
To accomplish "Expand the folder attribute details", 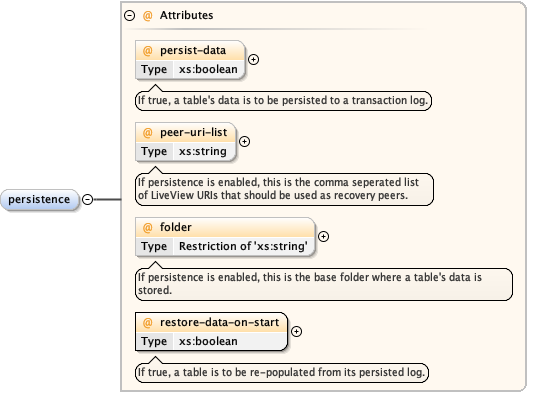I will (x=323, y=237).
